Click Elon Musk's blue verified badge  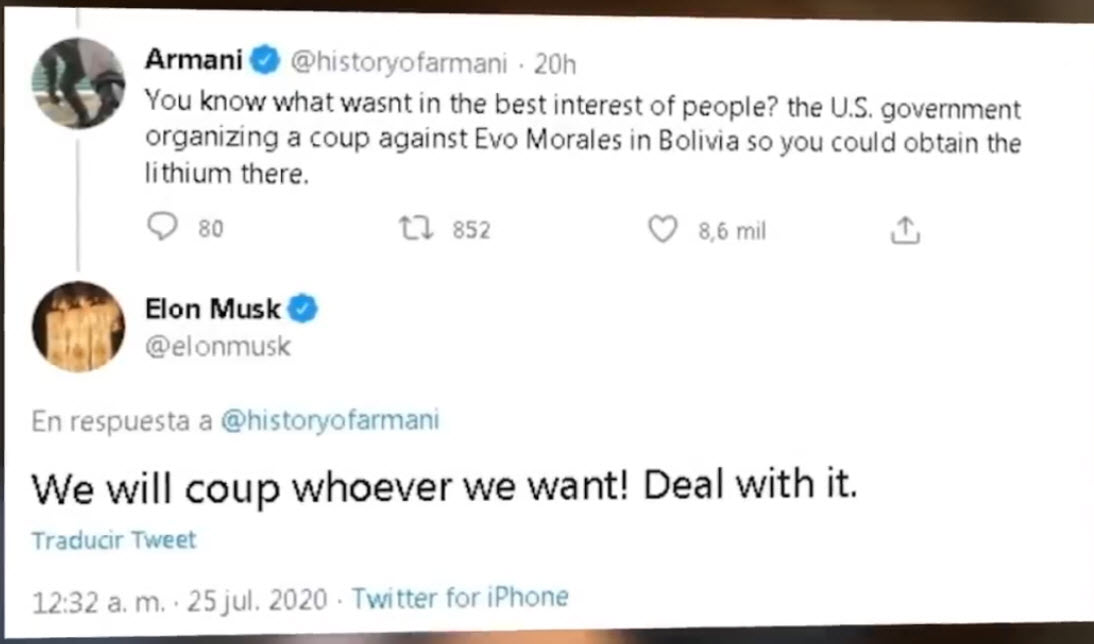303,309
